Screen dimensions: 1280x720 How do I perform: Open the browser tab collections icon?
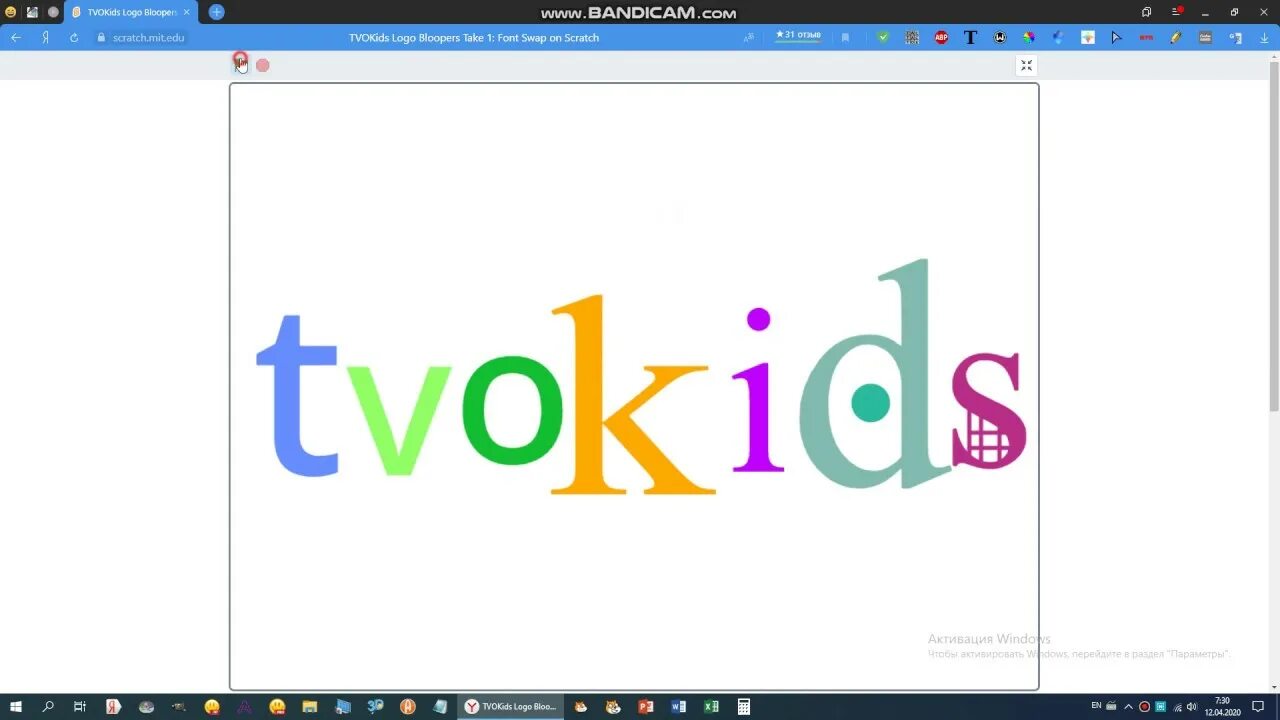(x=1146, y=12)
